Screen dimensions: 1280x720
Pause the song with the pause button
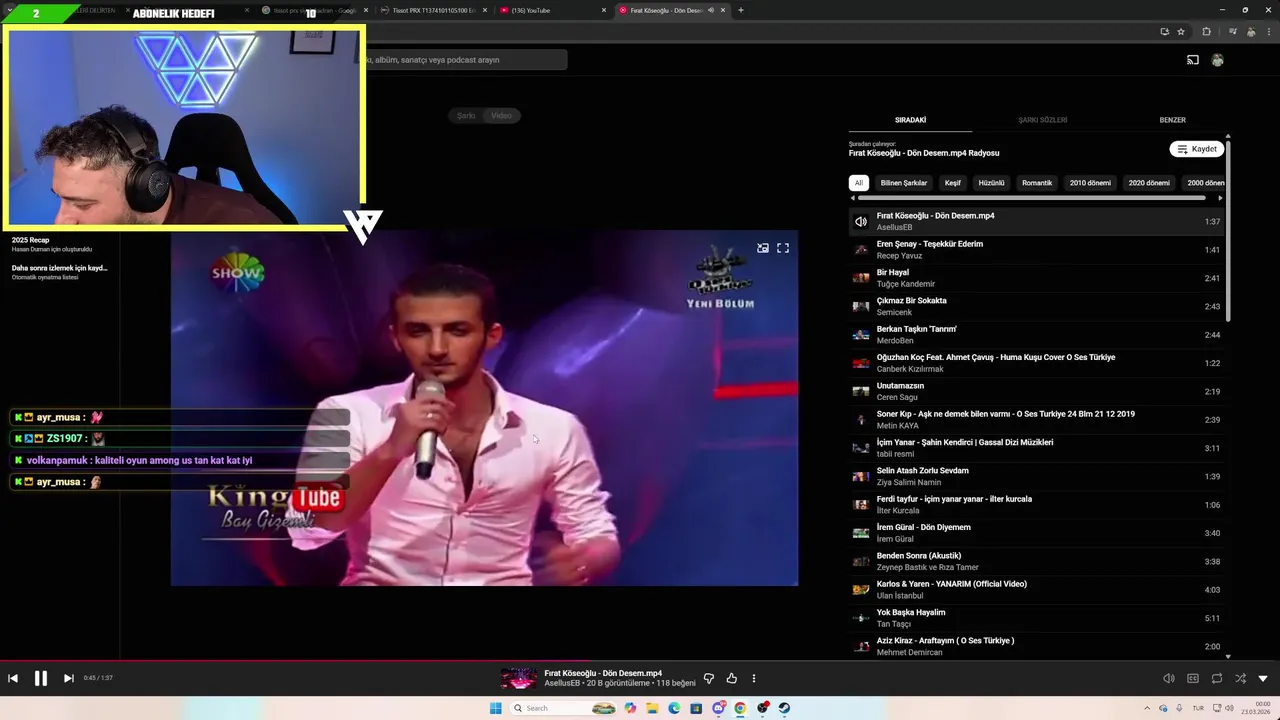[x=41, y=678]
